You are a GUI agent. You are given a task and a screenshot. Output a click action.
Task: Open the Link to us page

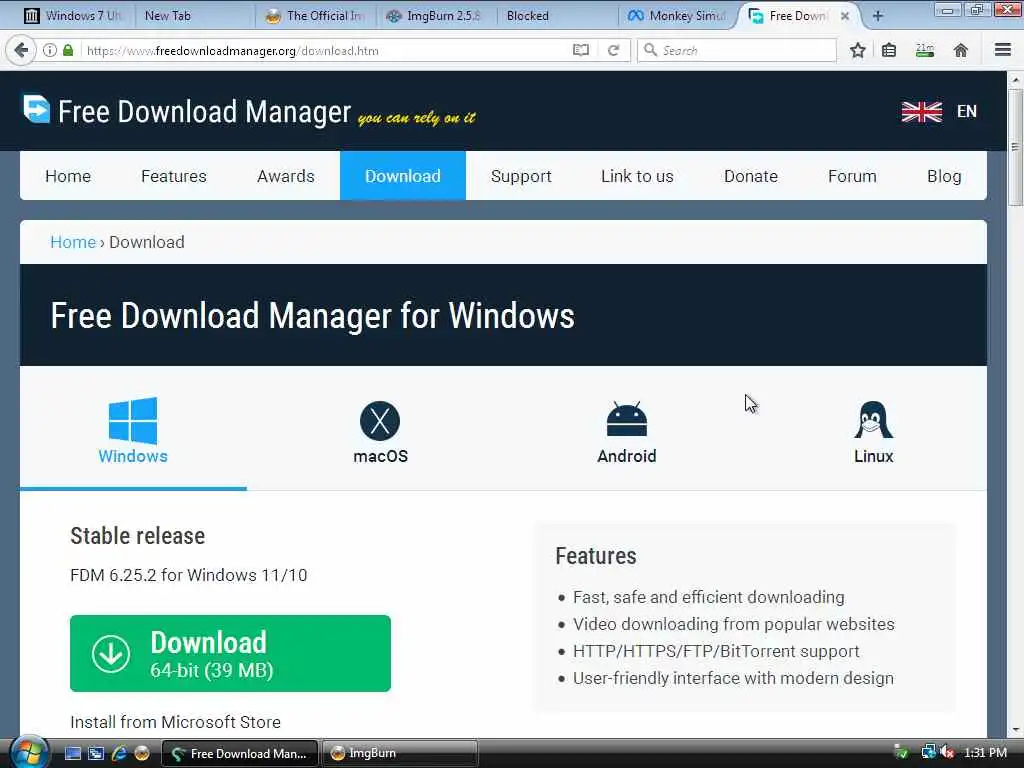637,176
